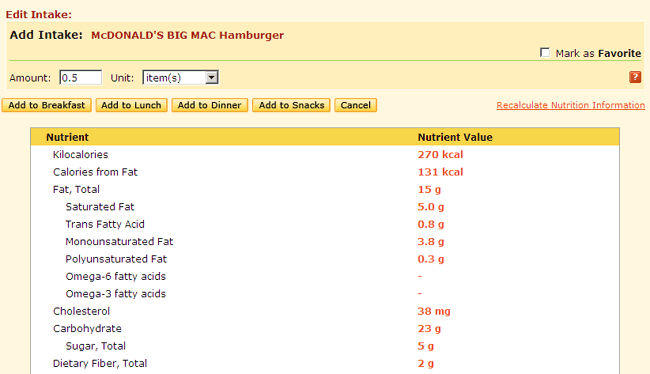Click Calories from Fat label
Viewport: 650px width, 374px height.
tap(95, 172)
